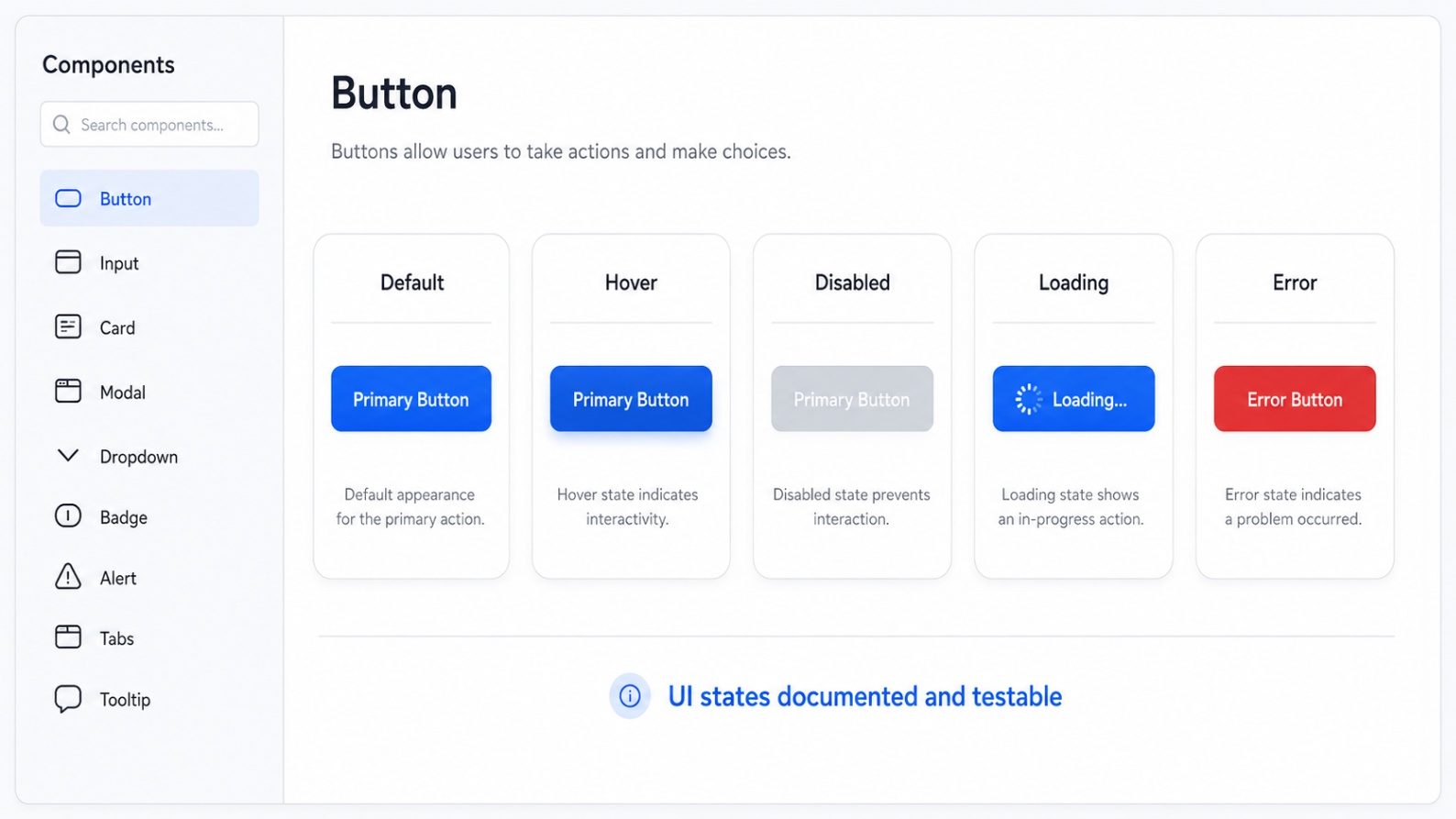
Task: Click the Tooltip speech bubble icon
Action: (68, 699)
